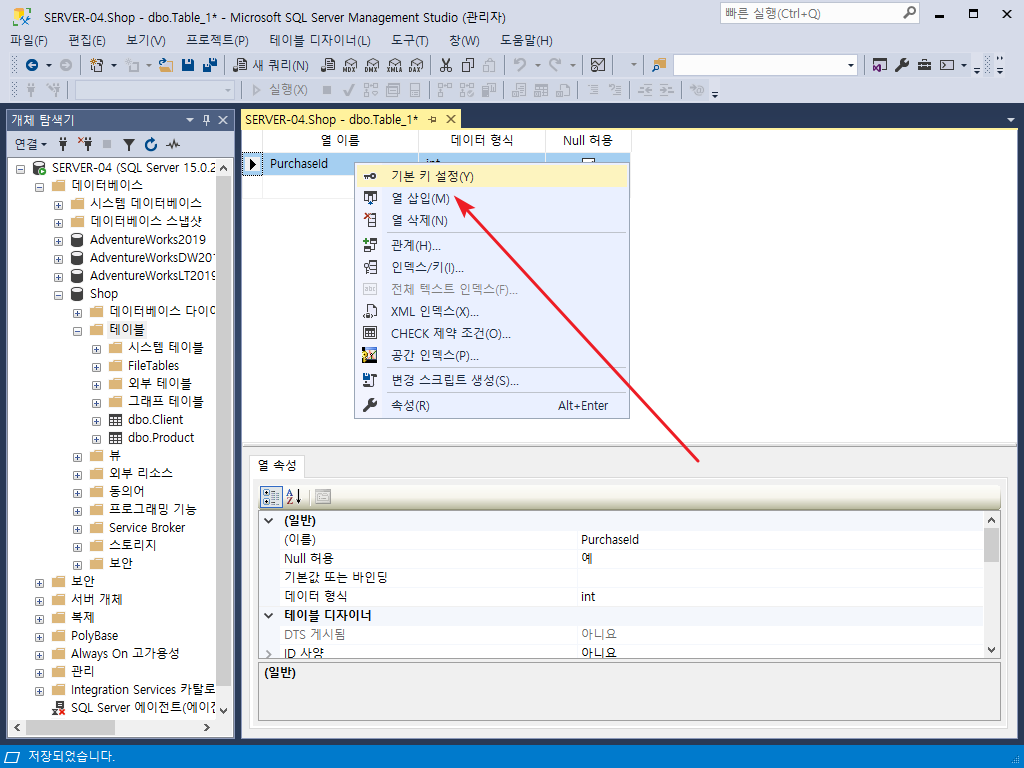Click Object Explorer horizontal scrollbar right arrow

click(x=206, y=728)
